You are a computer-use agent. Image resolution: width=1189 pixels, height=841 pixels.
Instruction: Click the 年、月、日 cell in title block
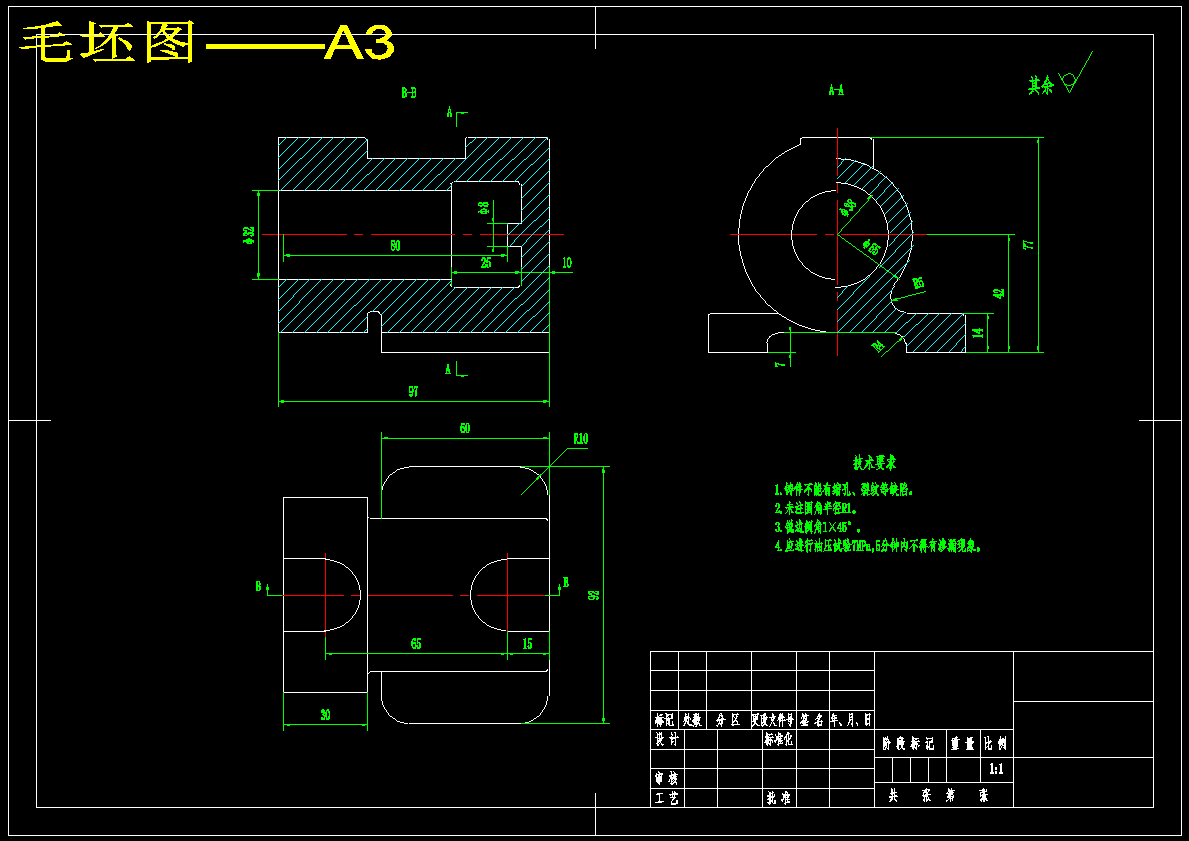tap(852, 720)
